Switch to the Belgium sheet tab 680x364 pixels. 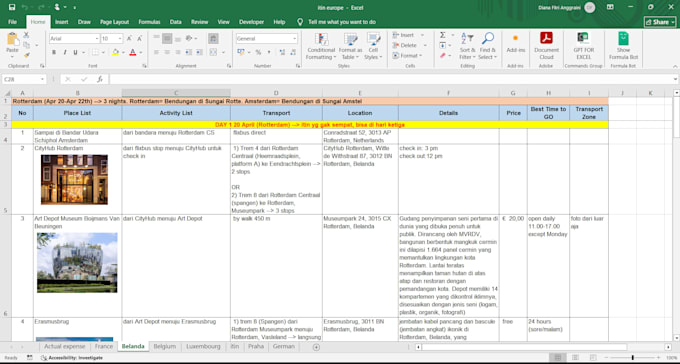click(x=165, y=346)
